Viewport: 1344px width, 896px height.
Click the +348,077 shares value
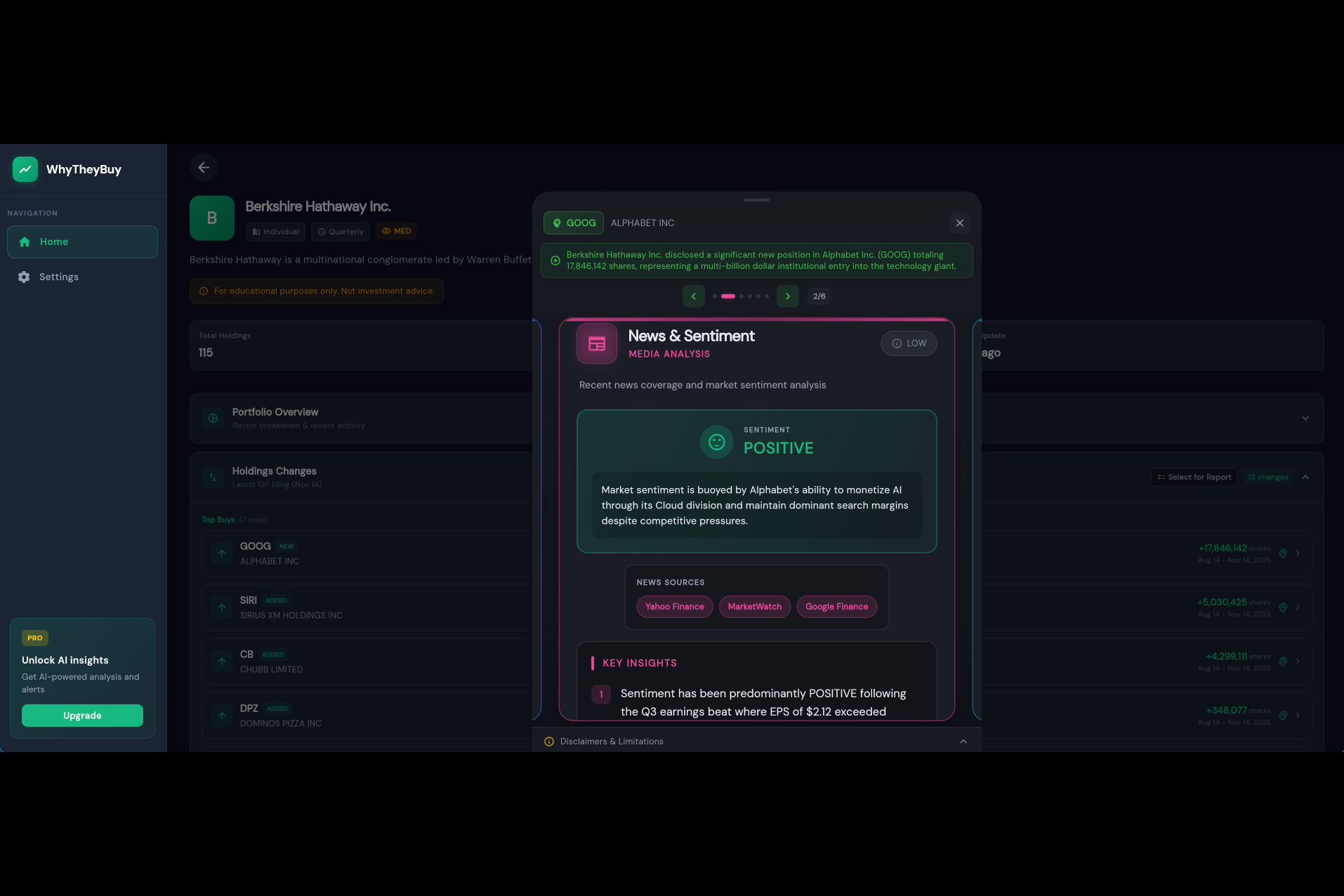point(1226,711)
